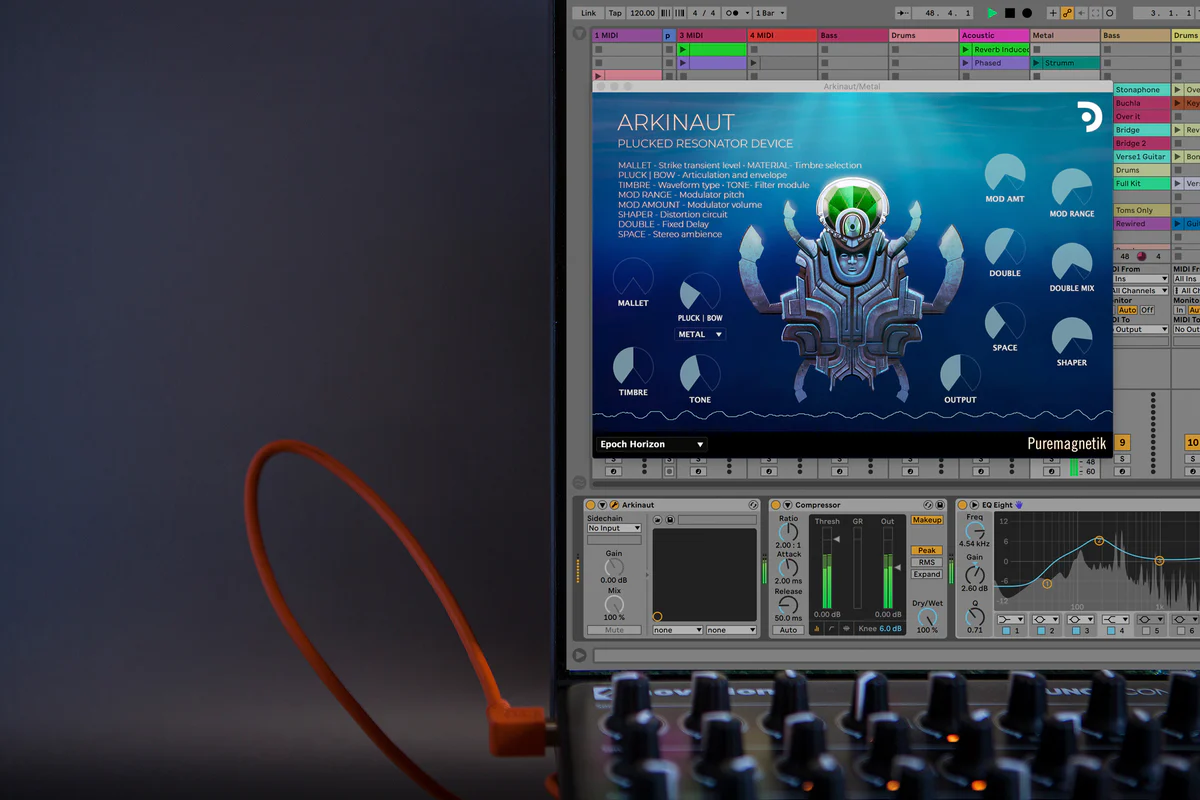Click the session record circle icon

(x=1110, y=13)
